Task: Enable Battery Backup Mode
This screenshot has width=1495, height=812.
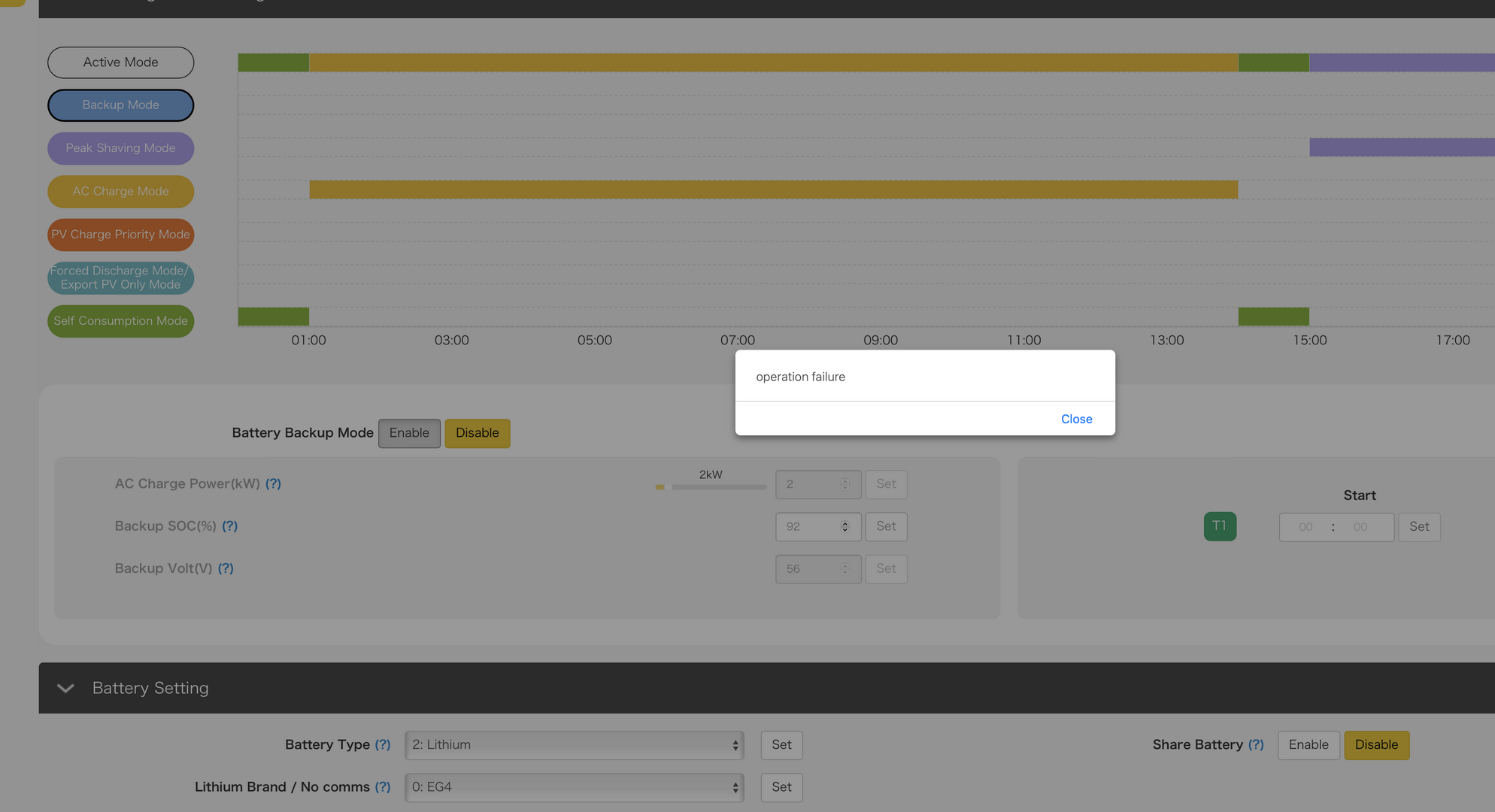Action: [409, 433]
